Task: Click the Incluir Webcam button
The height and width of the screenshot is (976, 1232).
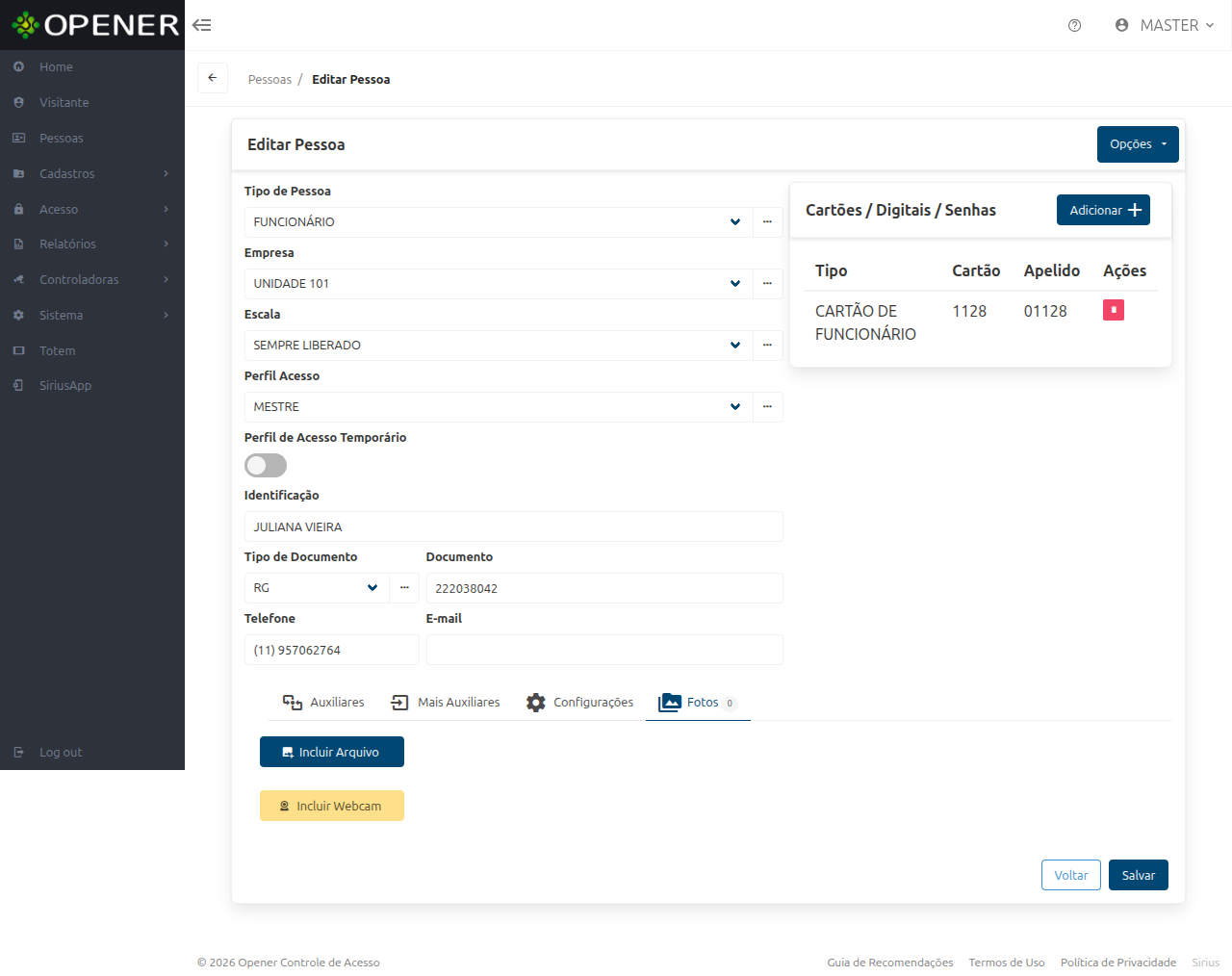Action: pos(332,806)
